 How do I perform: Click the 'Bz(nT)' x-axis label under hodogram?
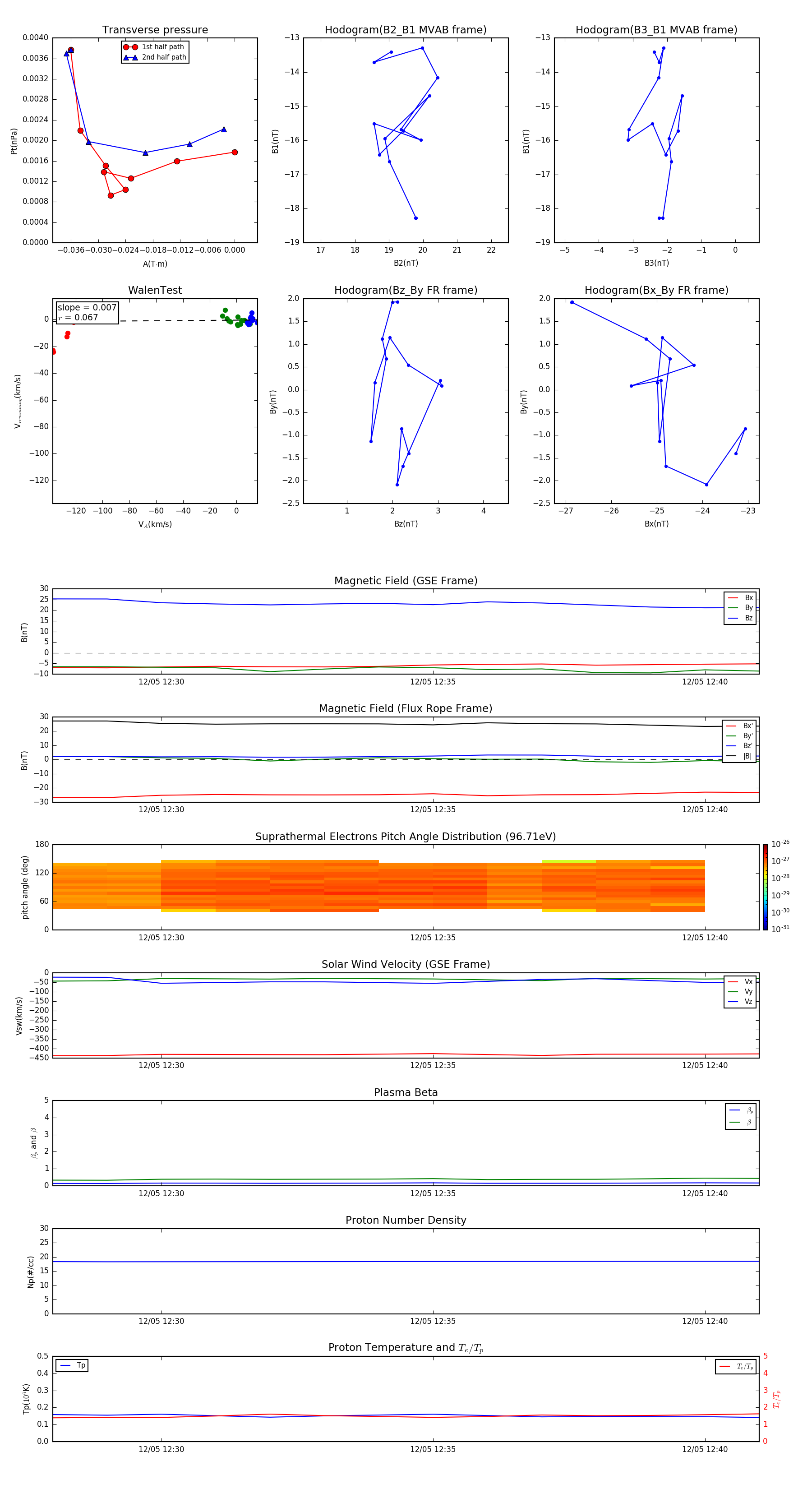click(x=406, y=524)
